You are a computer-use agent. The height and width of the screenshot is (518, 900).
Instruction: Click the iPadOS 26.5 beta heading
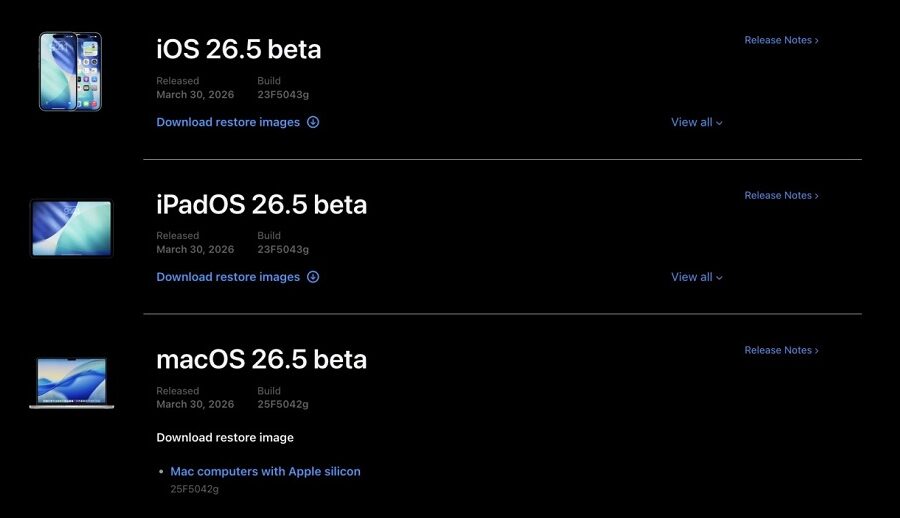pos(262,204)
